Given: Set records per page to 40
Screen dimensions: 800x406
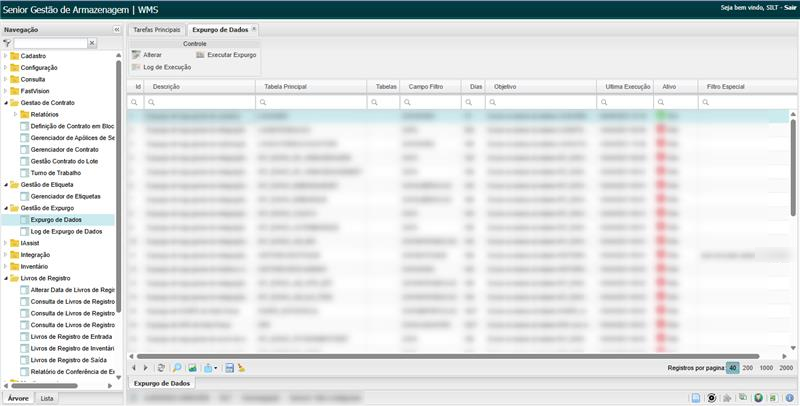Looking at the screenshot, I should [732, 368].
